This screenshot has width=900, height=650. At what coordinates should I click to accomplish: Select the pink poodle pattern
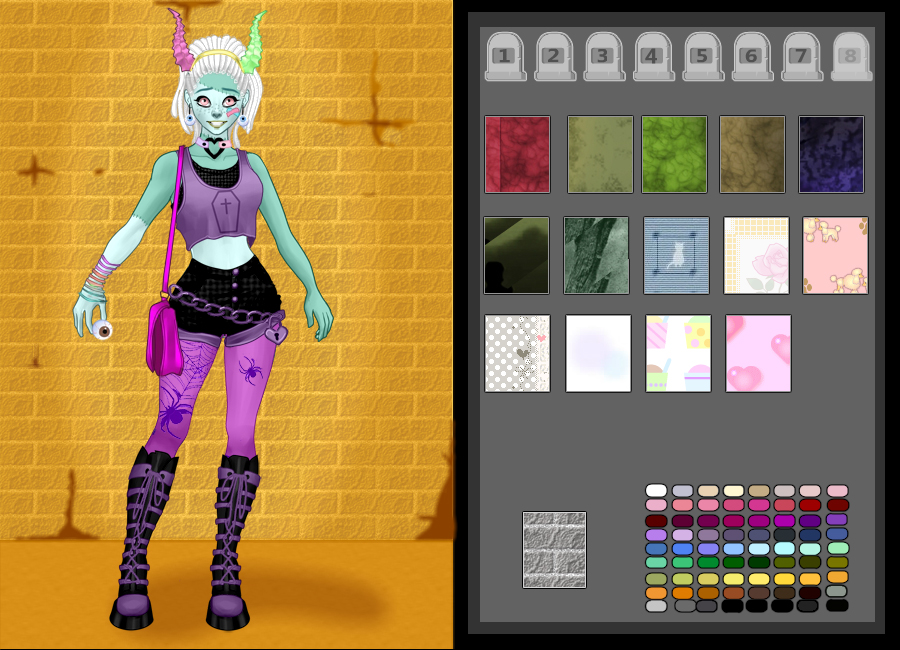point(834,256)
